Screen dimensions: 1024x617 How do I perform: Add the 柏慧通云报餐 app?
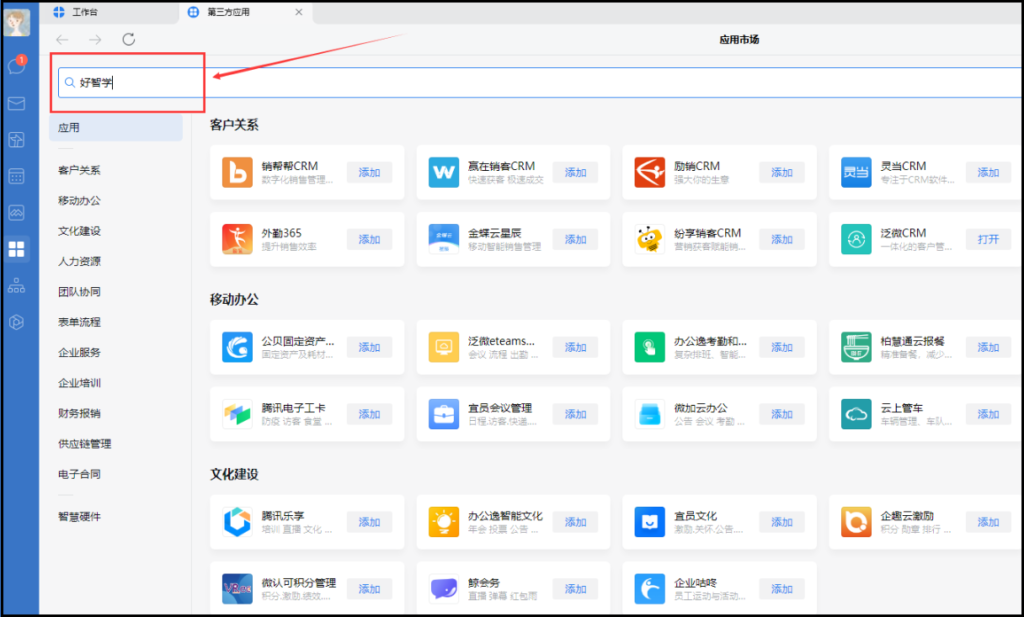coord(988,347)
